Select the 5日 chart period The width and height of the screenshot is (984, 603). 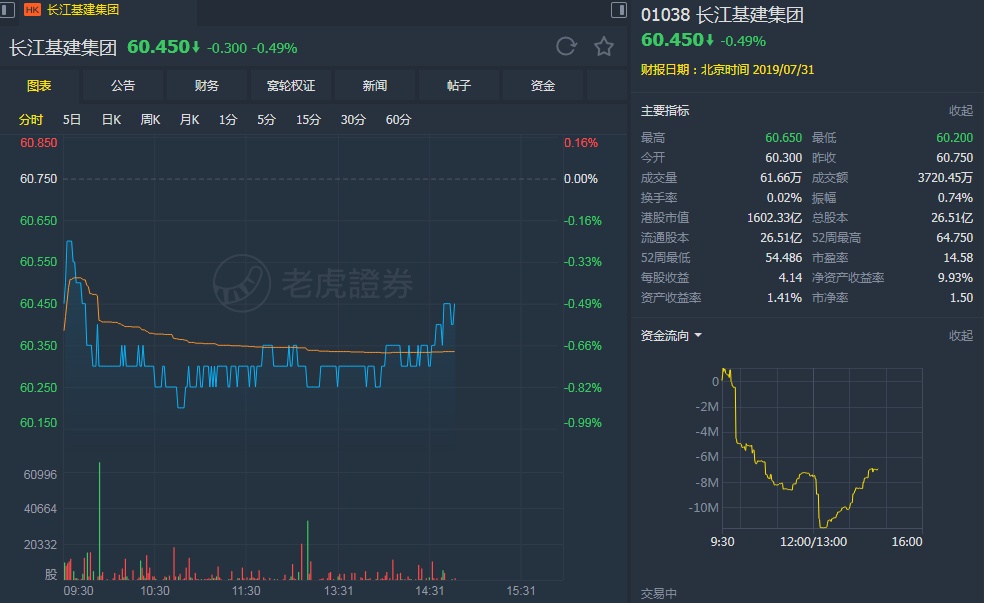point(72,119)
